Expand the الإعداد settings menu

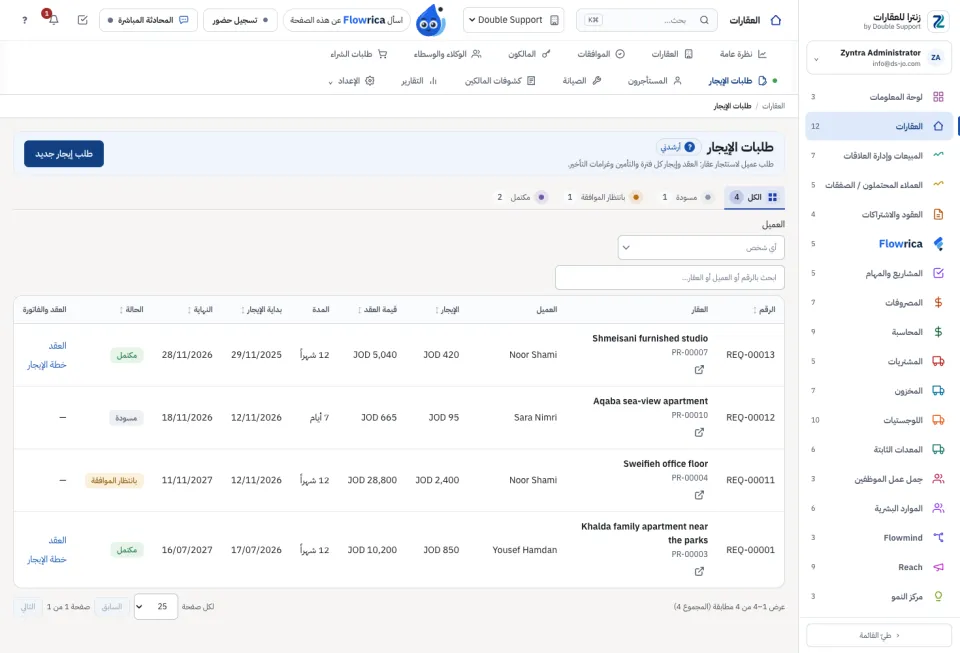point(352,81)
